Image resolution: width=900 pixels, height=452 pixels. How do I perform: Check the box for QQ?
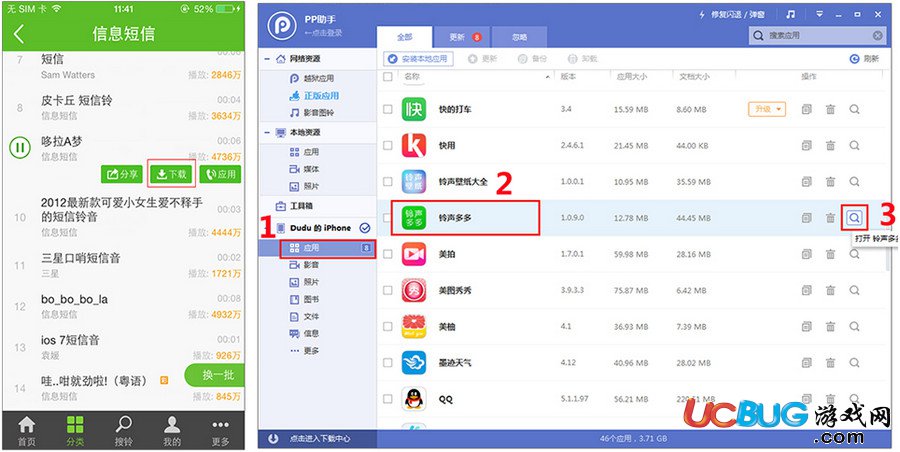click(388, 399)
